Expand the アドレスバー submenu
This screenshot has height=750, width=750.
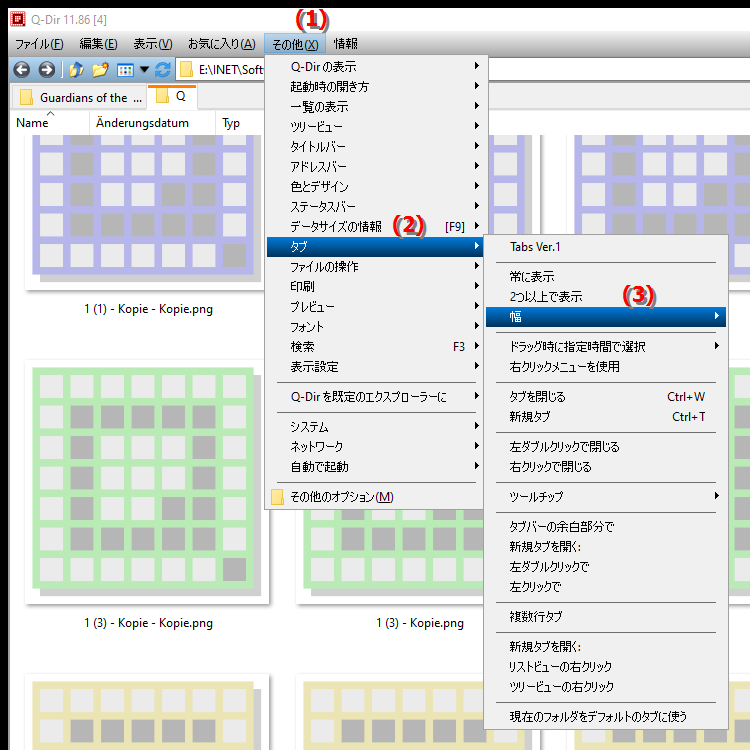click(x=374, y=166)
